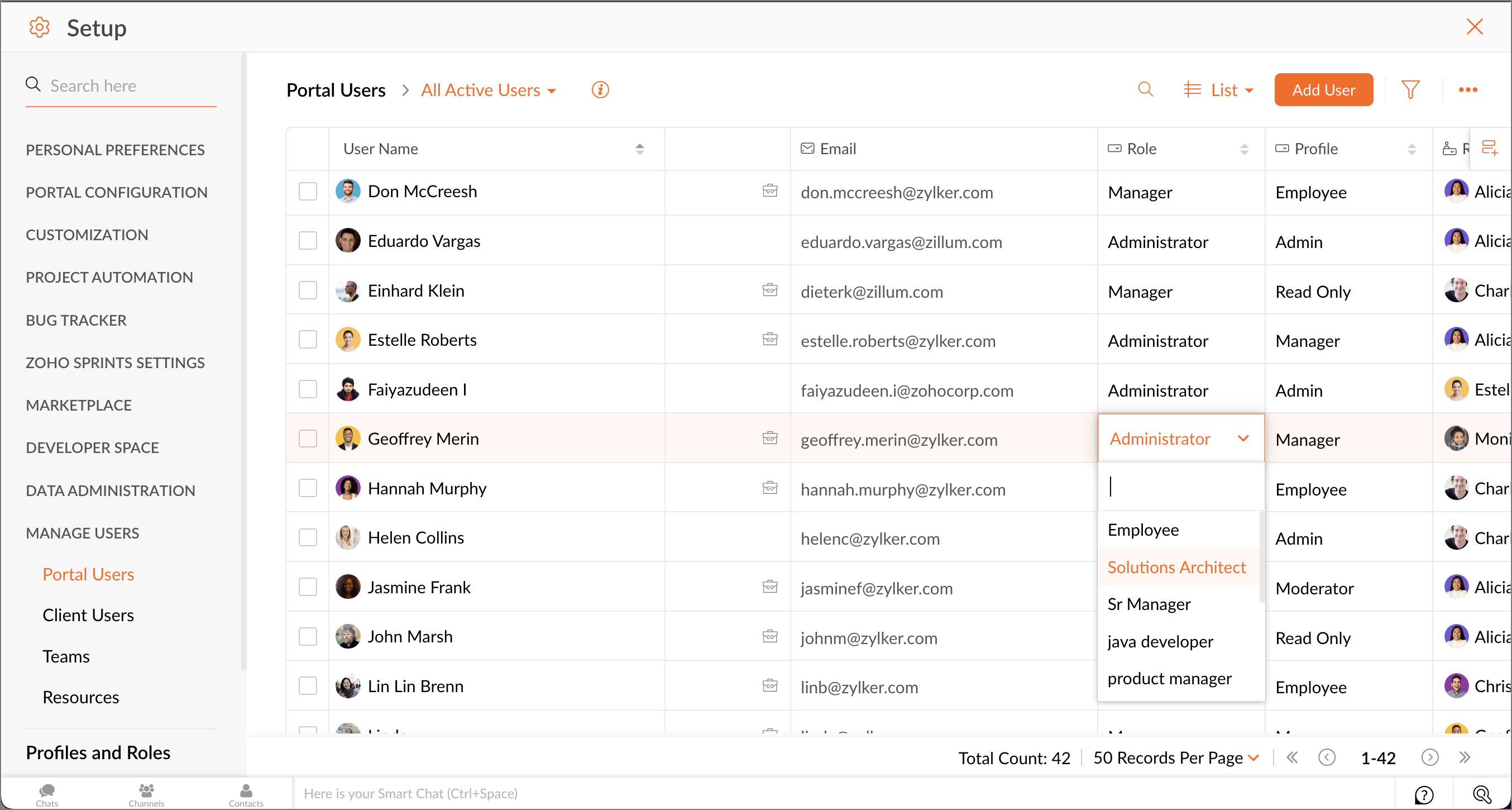Check the box for Eduardo Vargas

pyautogui.click(x=308, y=241)
